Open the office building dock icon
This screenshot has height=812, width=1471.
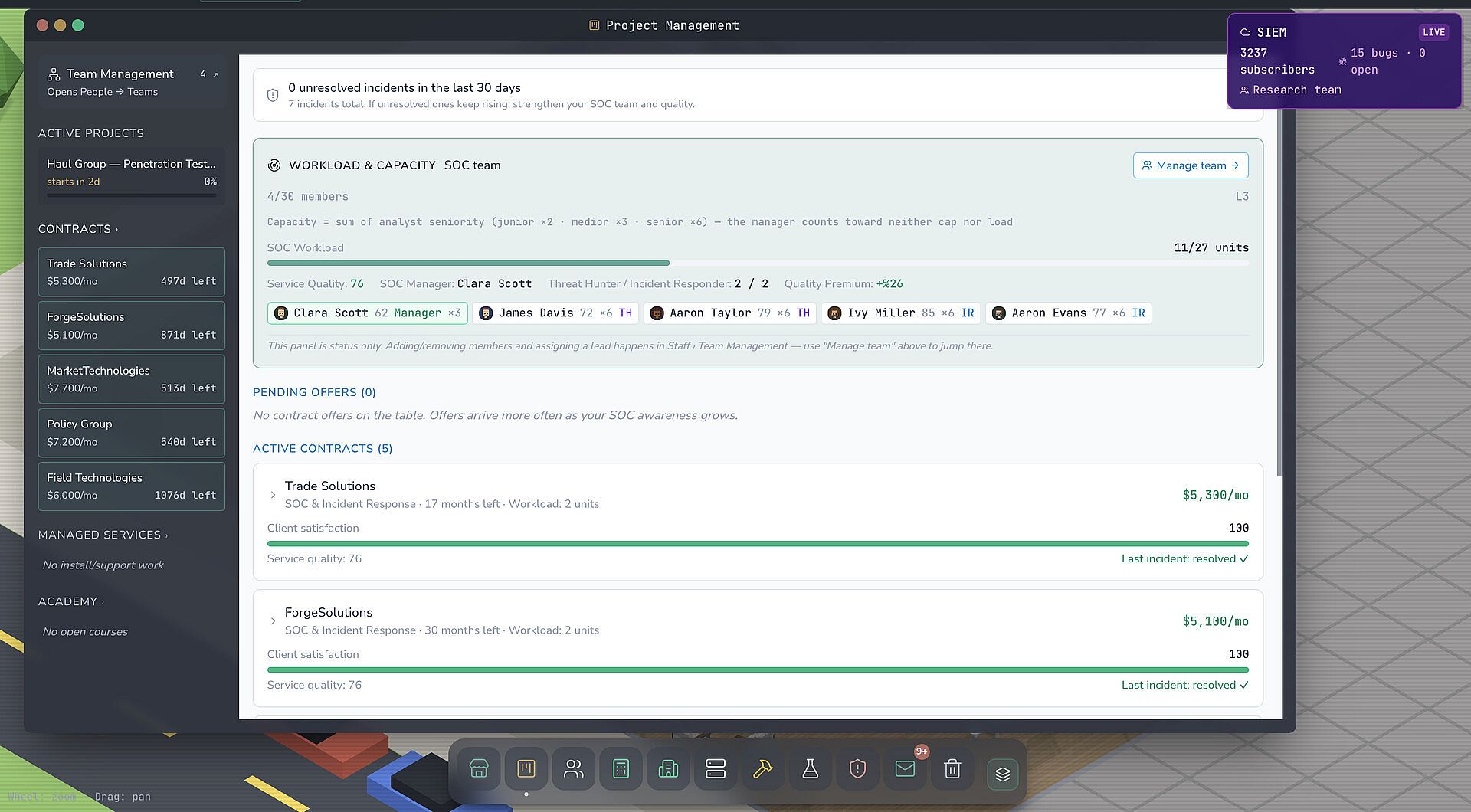click(x=669, y=768)
